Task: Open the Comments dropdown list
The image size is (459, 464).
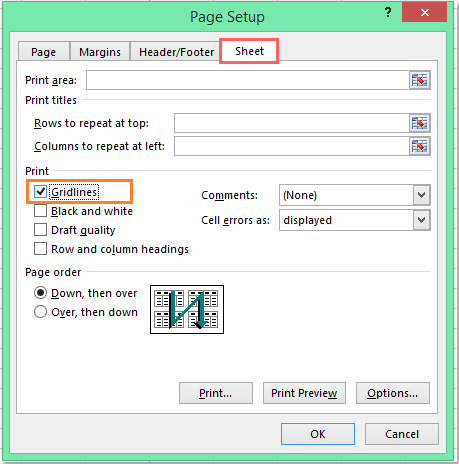Action: click(x=421, y=195)
